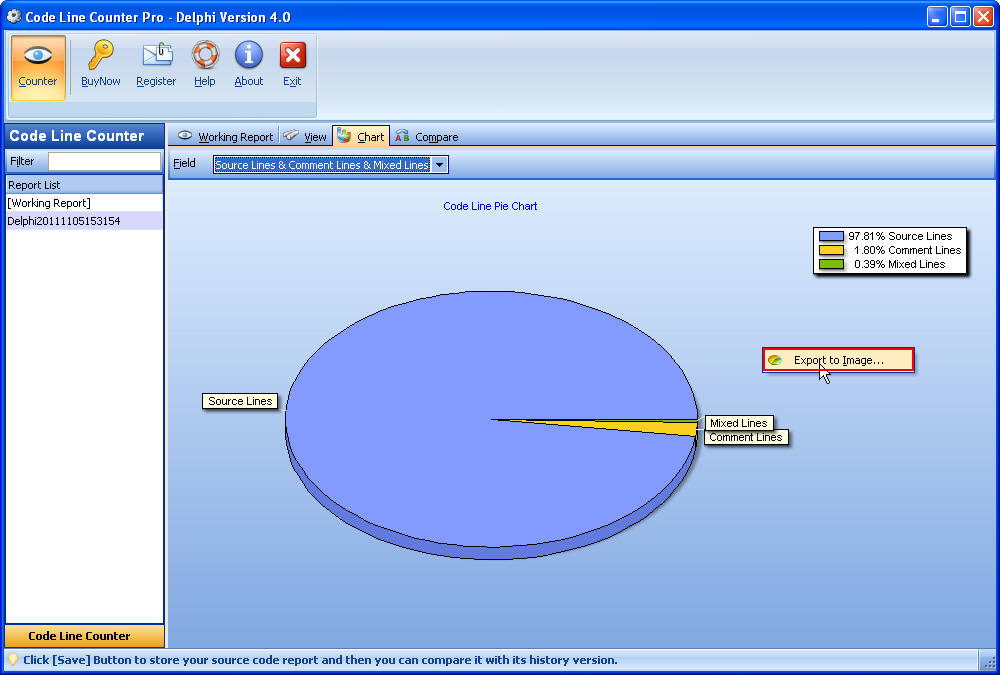Show the About info icon
The width and height of the screenshot is (1000, 675).
[x=249, y=56]
